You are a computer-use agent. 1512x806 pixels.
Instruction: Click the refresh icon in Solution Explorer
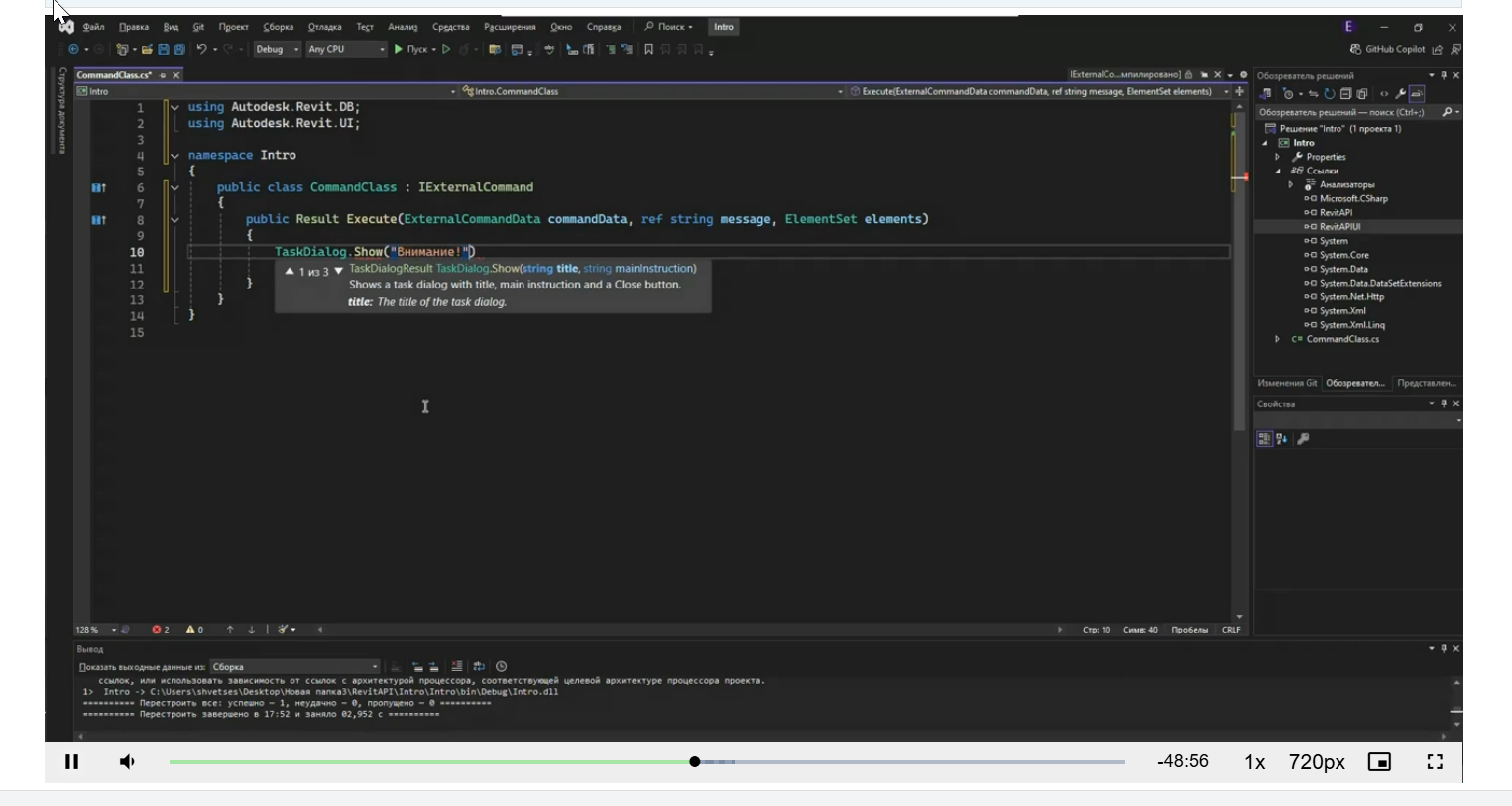(1330, 94)
